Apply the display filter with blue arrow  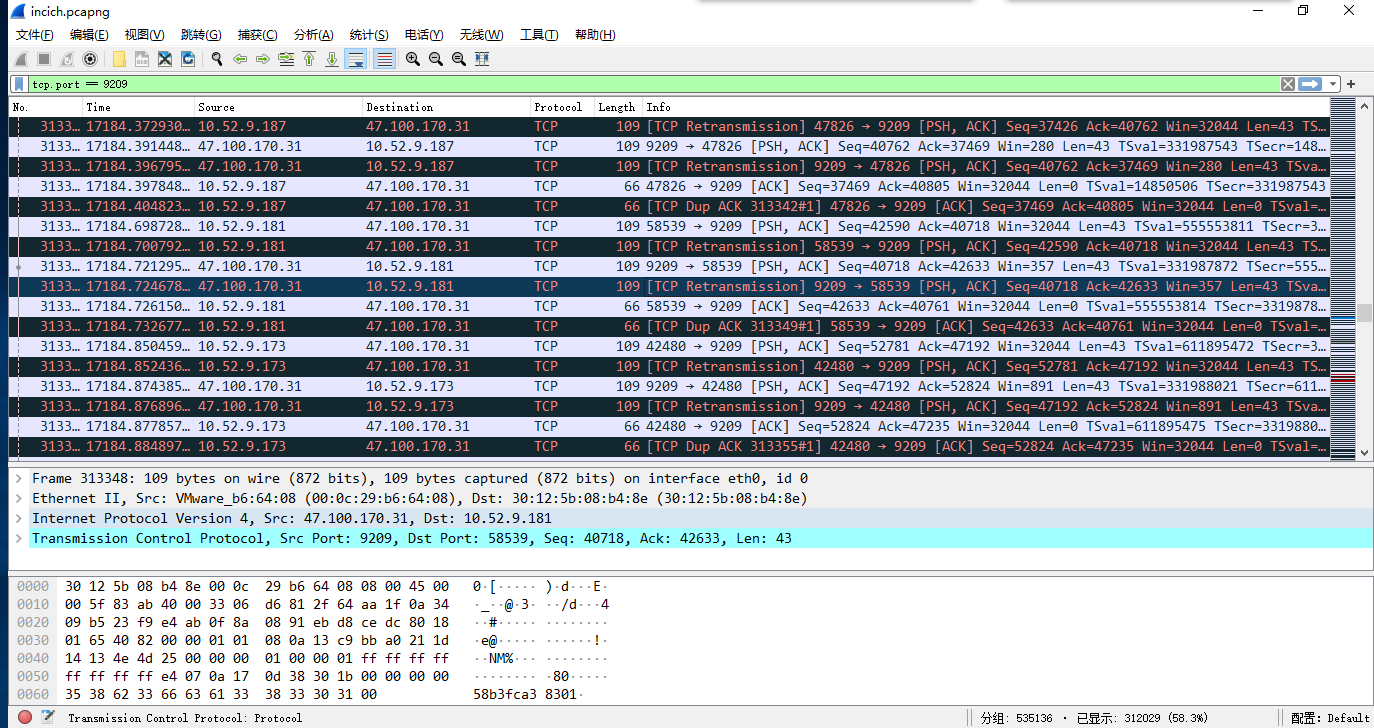point(1310,84)
